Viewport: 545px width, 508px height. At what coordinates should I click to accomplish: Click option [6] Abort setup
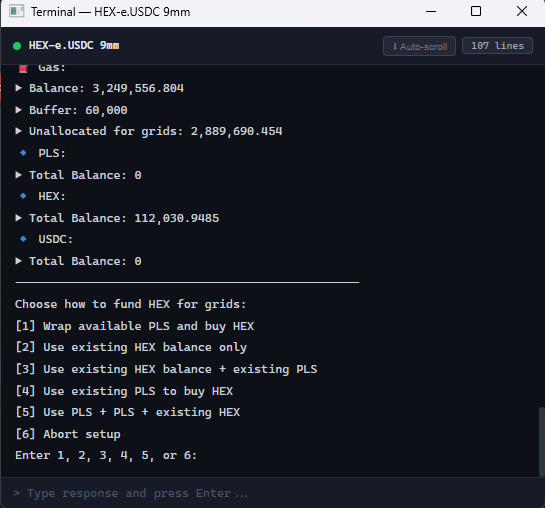click(68, 434)
